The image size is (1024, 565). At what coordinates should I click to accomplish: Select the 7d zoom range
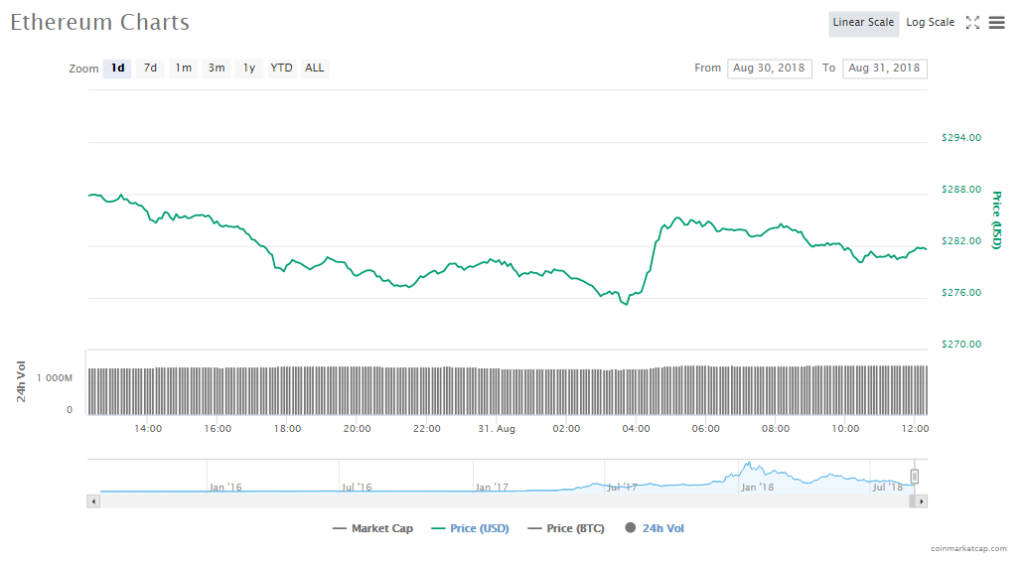(x=150, y=68)
